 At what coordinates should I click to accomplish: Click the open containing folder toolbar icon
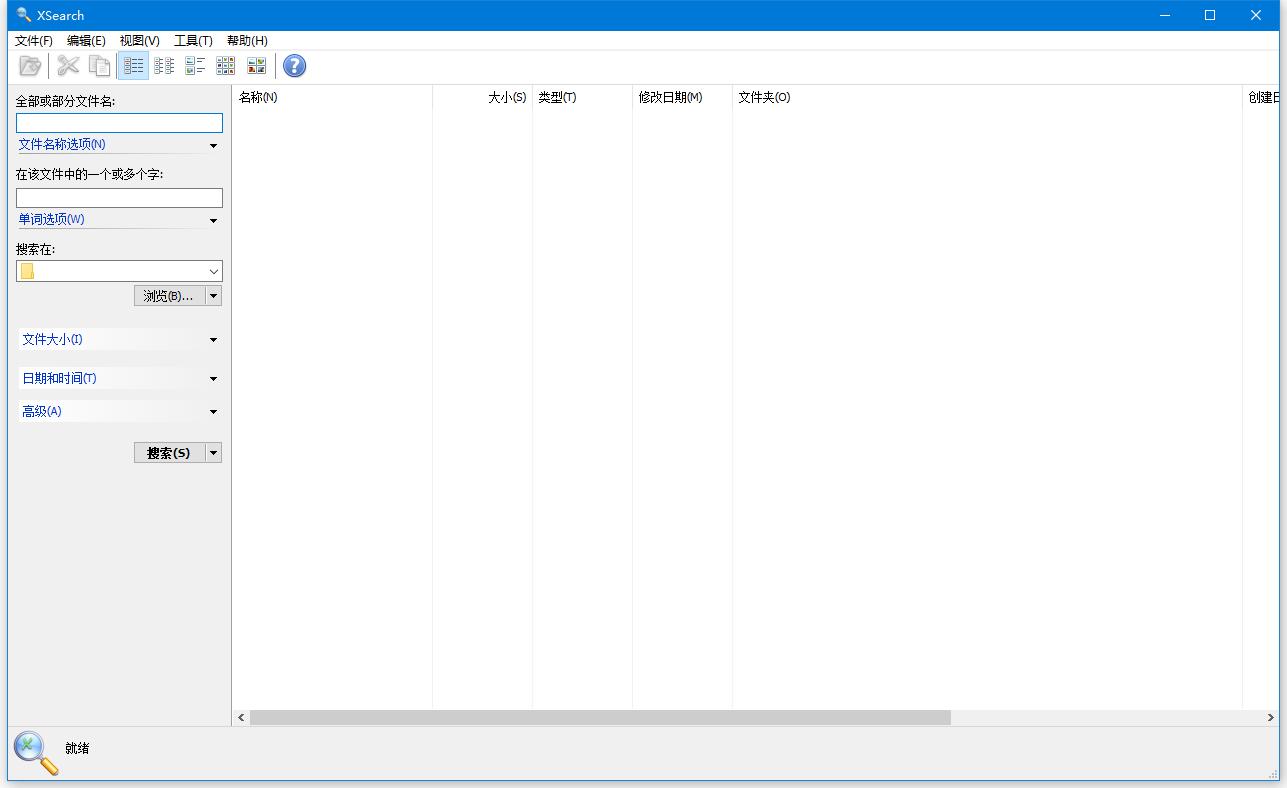coord(31,66)
